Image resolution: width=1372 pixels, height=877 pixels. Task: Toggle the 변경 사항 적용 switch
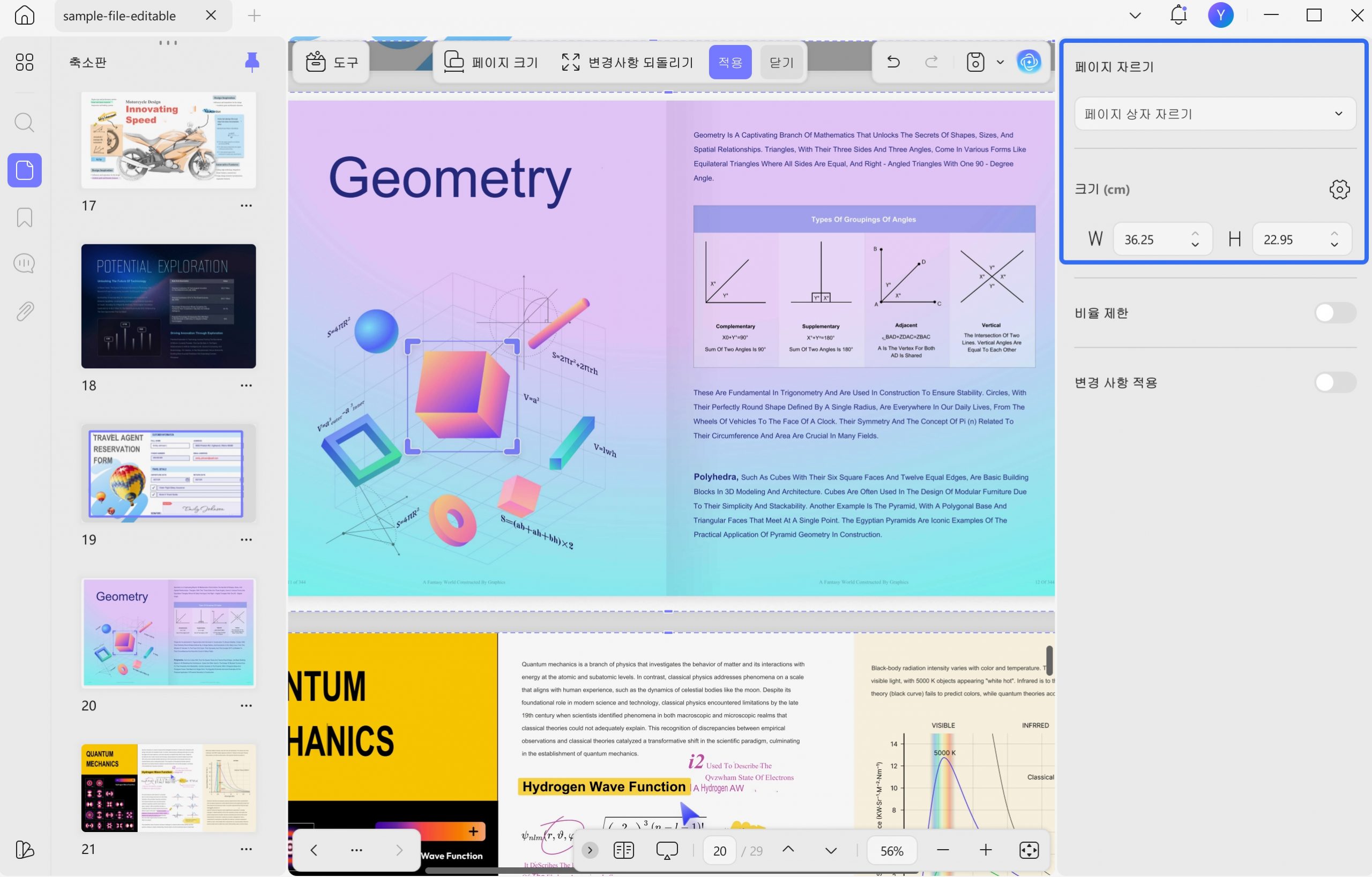pyautogui.click(x=1335, y=383)
